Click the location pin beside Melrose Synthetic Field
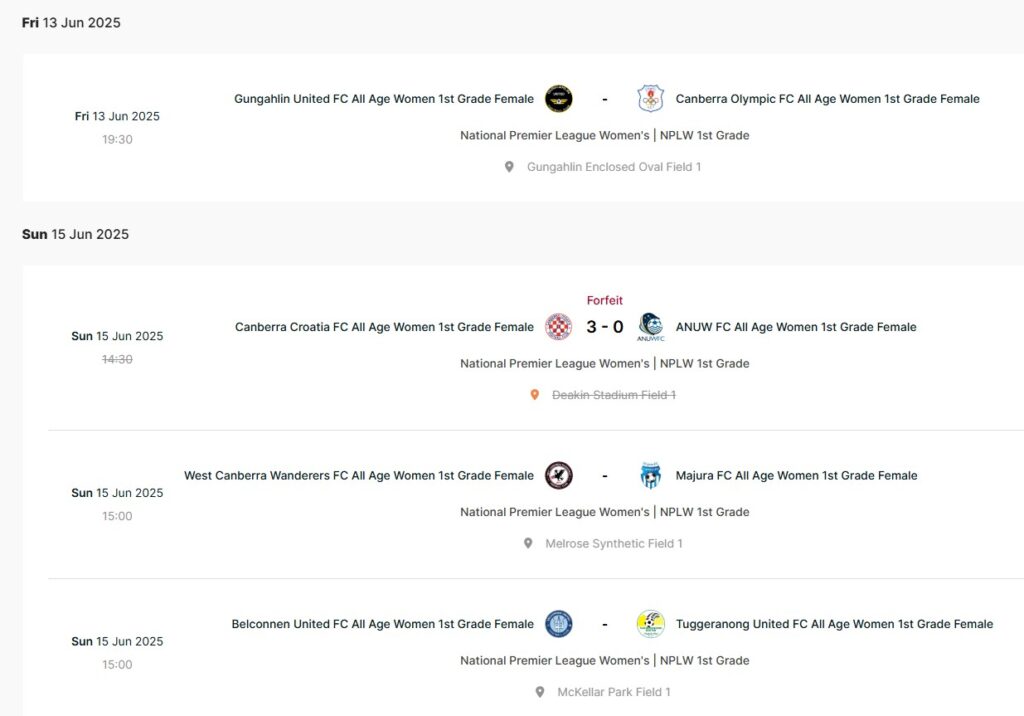The image size is (1024, 716). pyautogui.click(x=528, y=544)
